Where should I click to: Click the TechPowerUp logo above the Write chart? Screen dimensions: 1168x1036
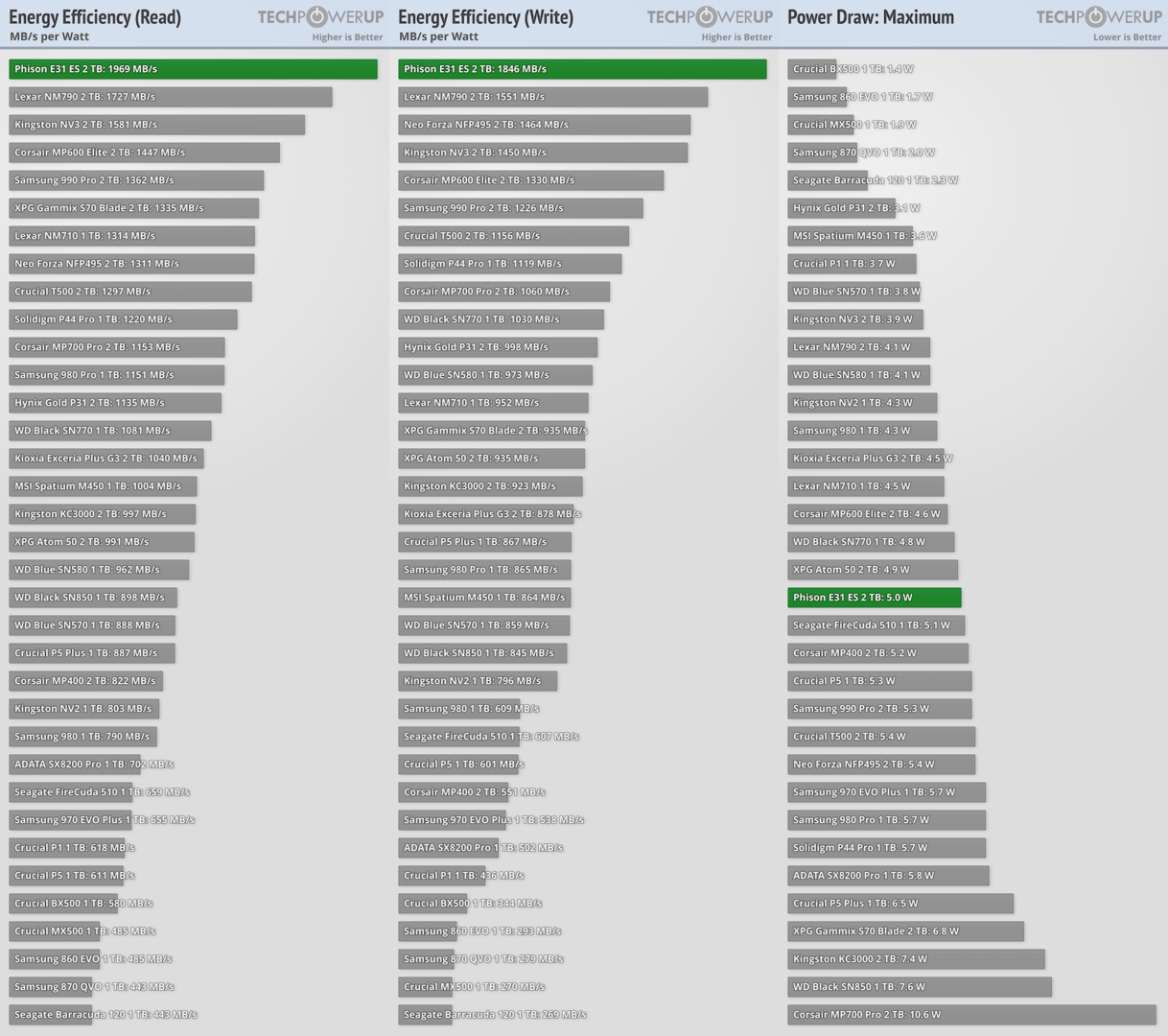[x=709, y=16]
